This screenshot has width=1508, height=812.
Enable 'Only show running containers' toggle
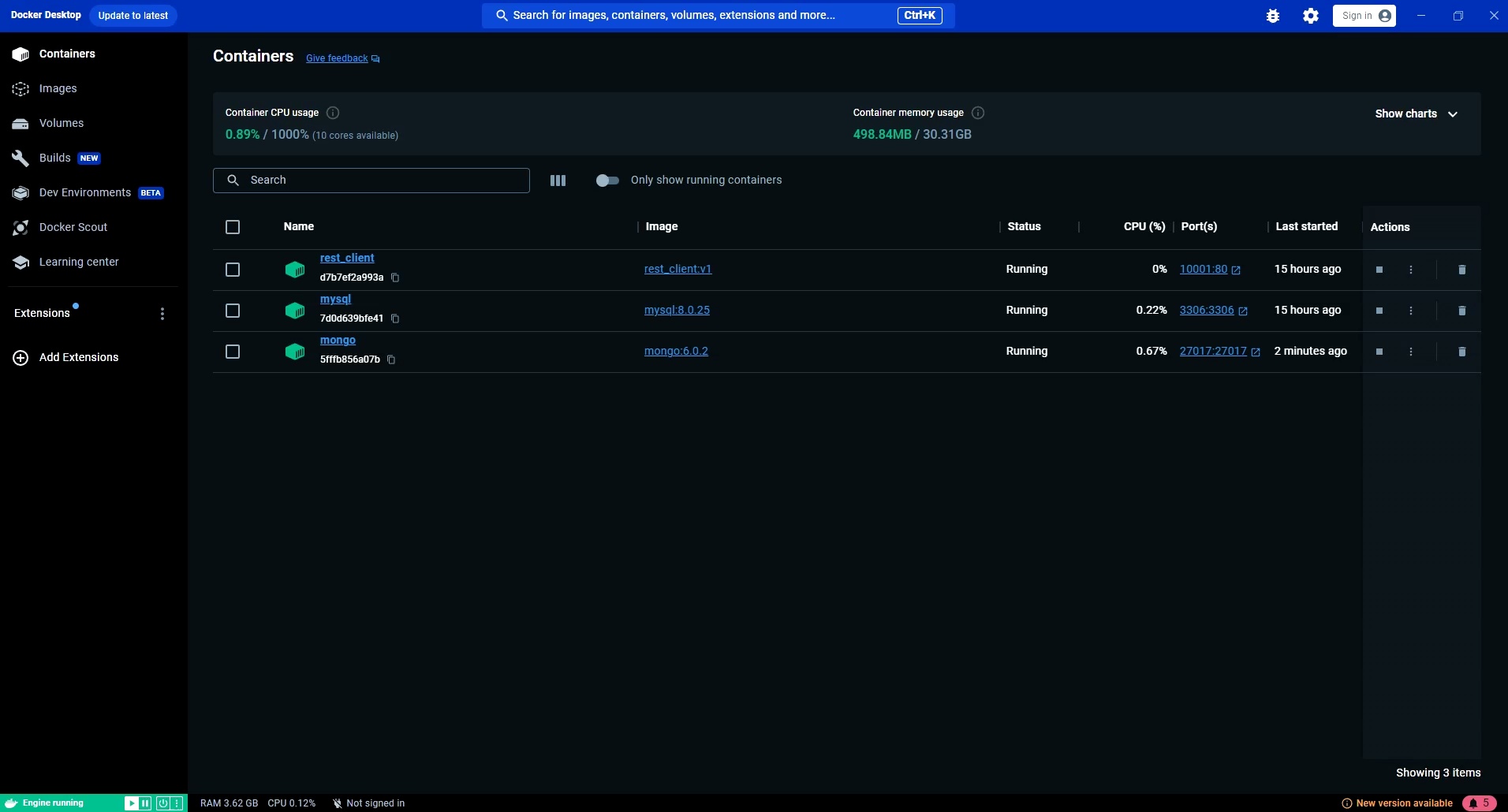click(608, 181)
